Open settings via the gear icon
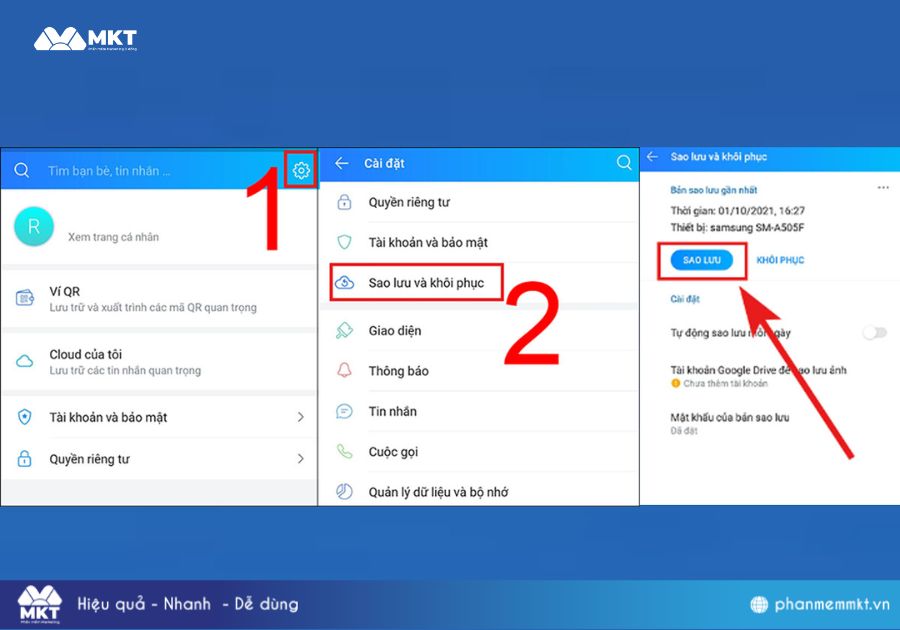The width and height of the screenshot is (900, 630). pyautogui.click(x=301, y=171)
